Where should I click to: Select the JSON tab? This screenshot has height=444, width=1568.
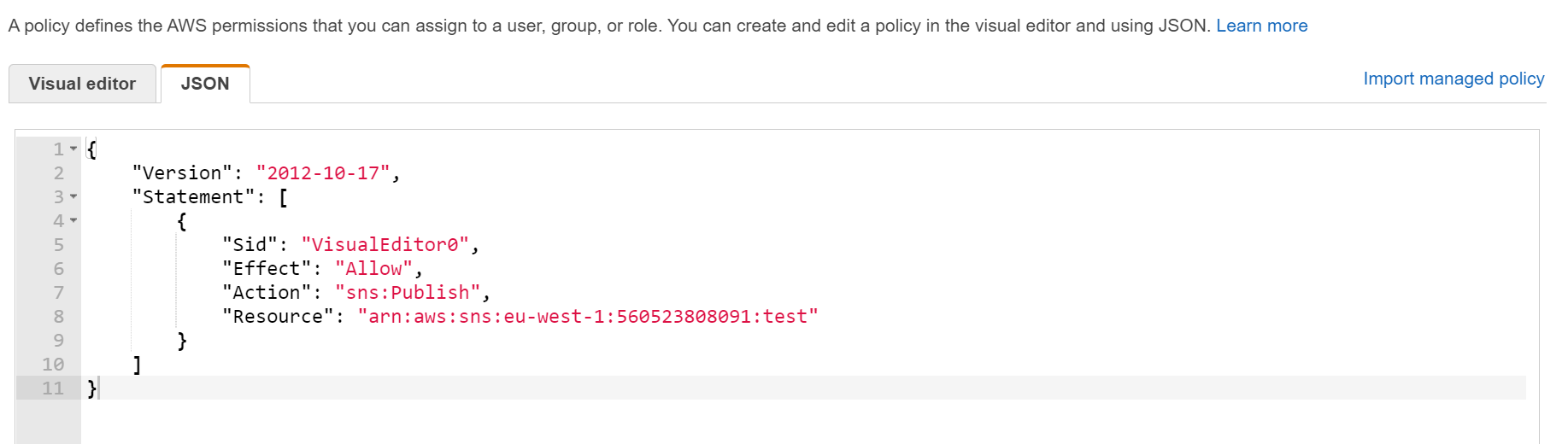coord(205,84)
